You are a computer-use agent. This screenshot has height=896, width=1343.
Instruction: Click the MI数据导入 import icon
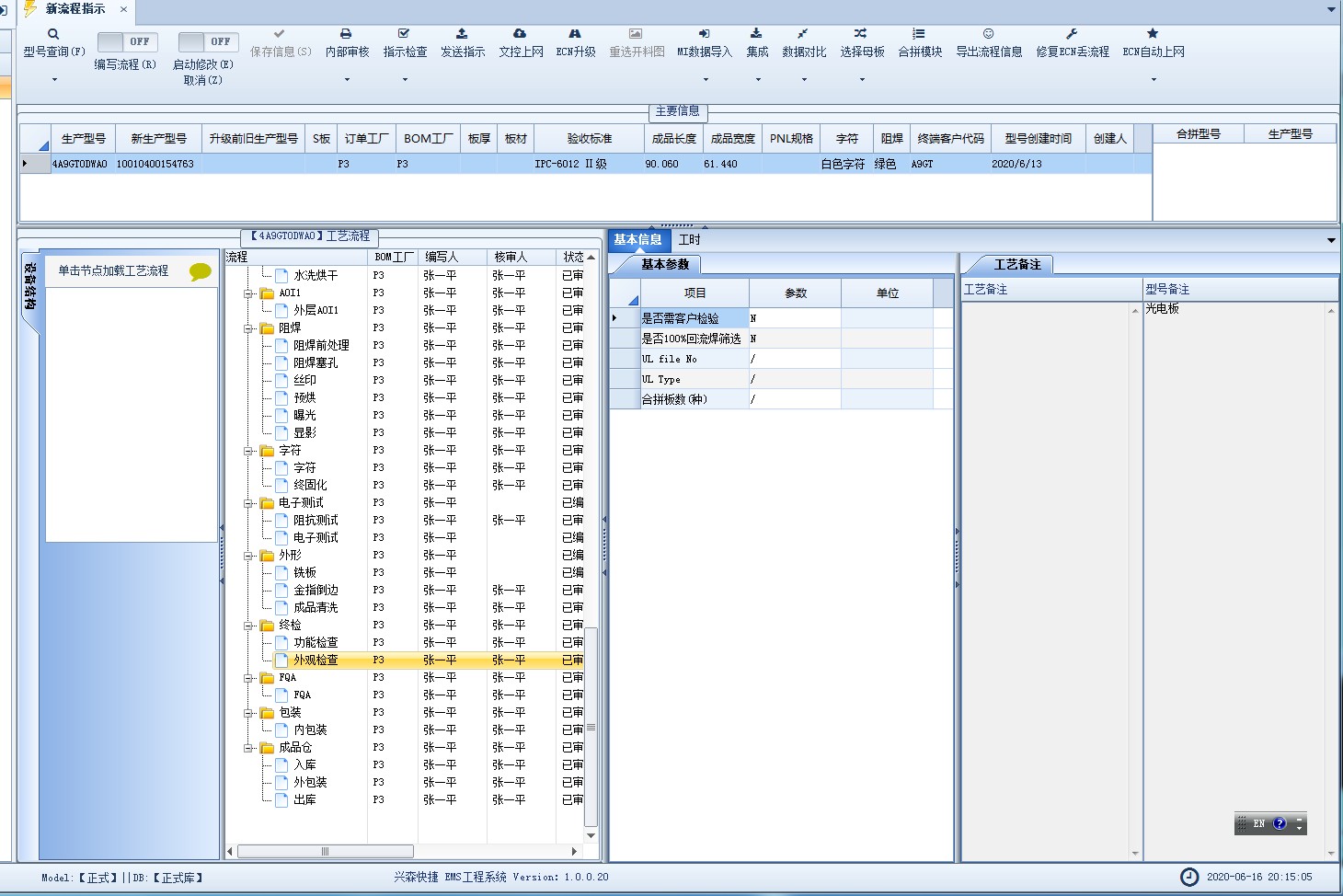point(704,34)
